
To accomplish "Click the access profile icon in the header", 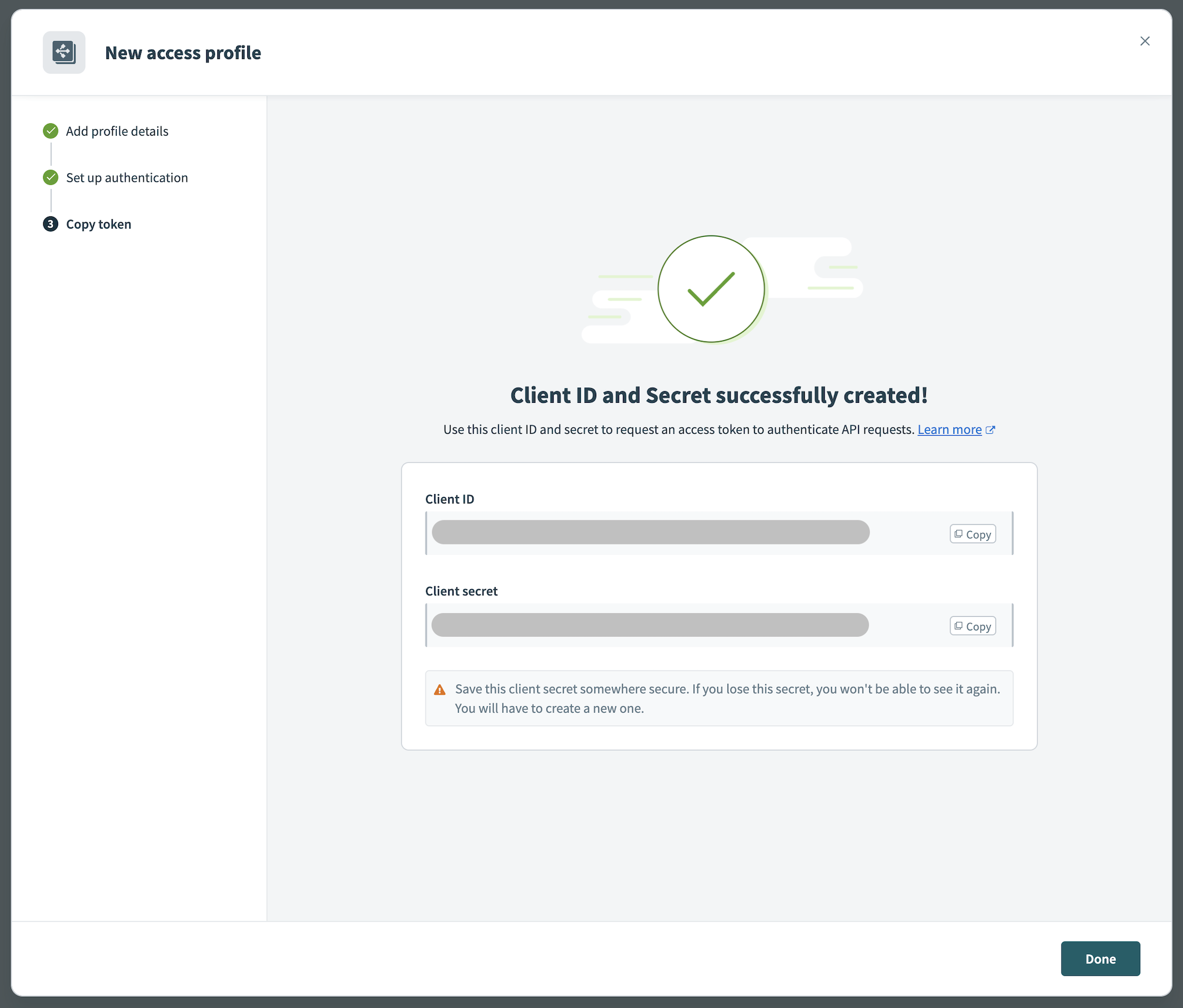I will pos(64,52).
